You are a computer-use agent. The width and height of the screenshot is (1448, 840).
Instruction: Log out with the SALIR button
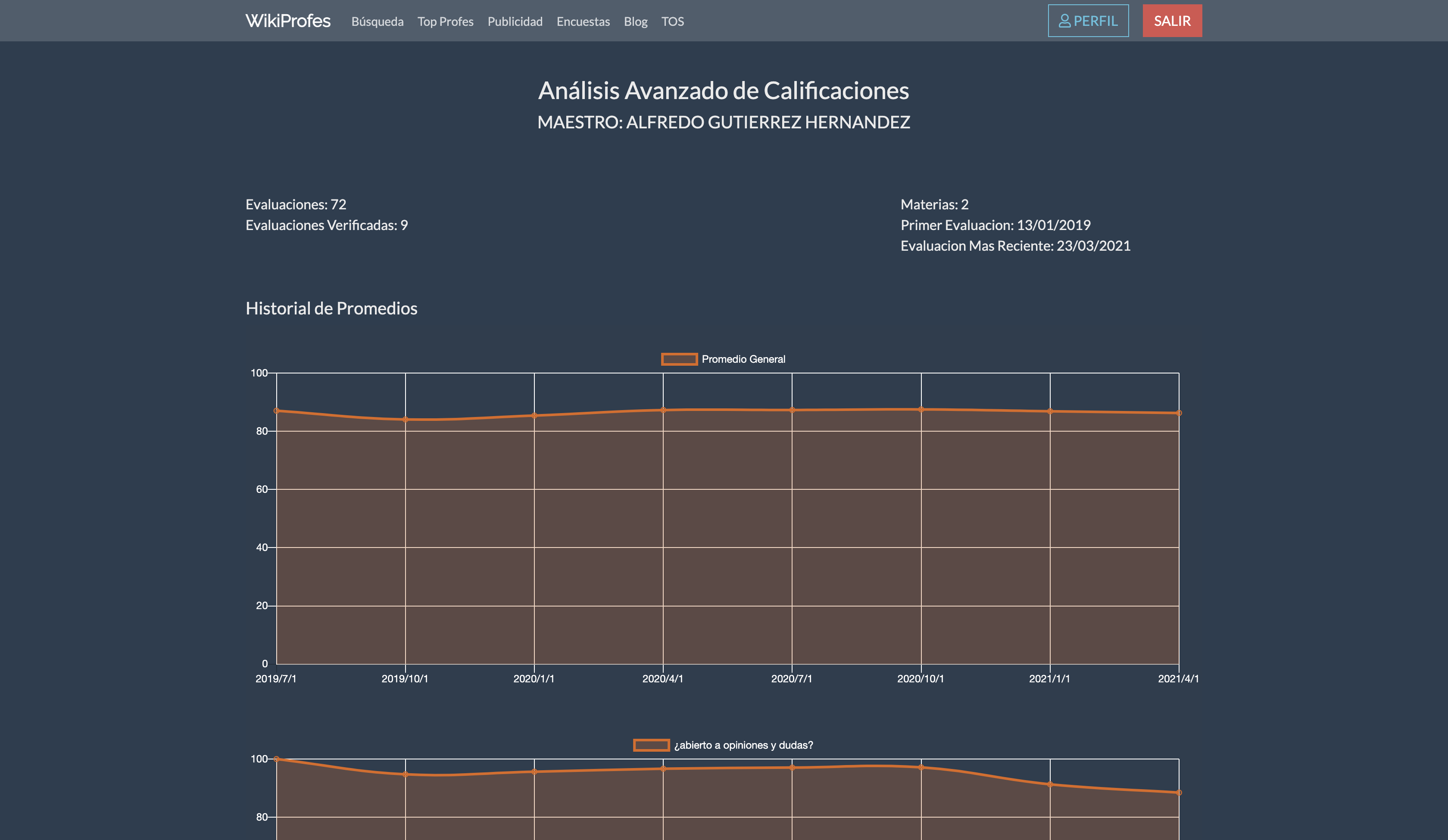[x=1172, y=21]
